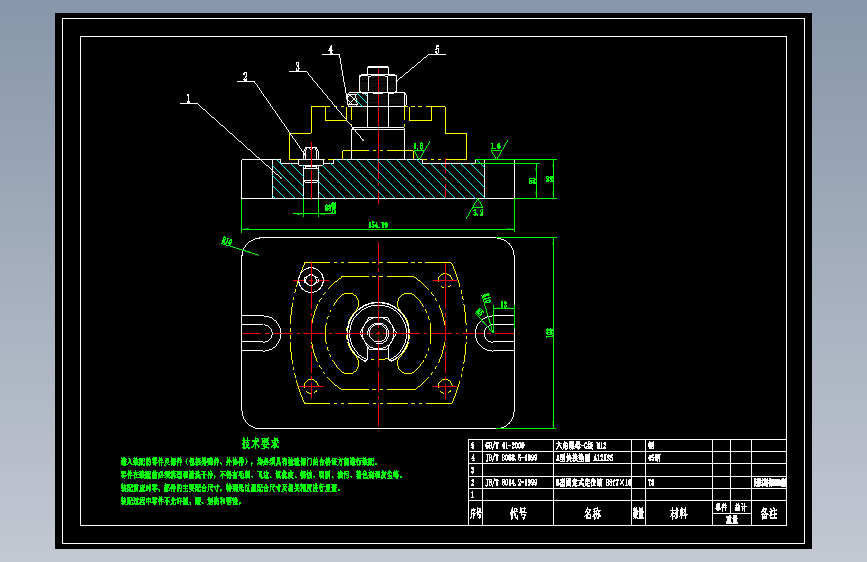This screenshot has height=562, width=867.
Task: Select balloon label 5 near the hex nut
Action: 437,50
